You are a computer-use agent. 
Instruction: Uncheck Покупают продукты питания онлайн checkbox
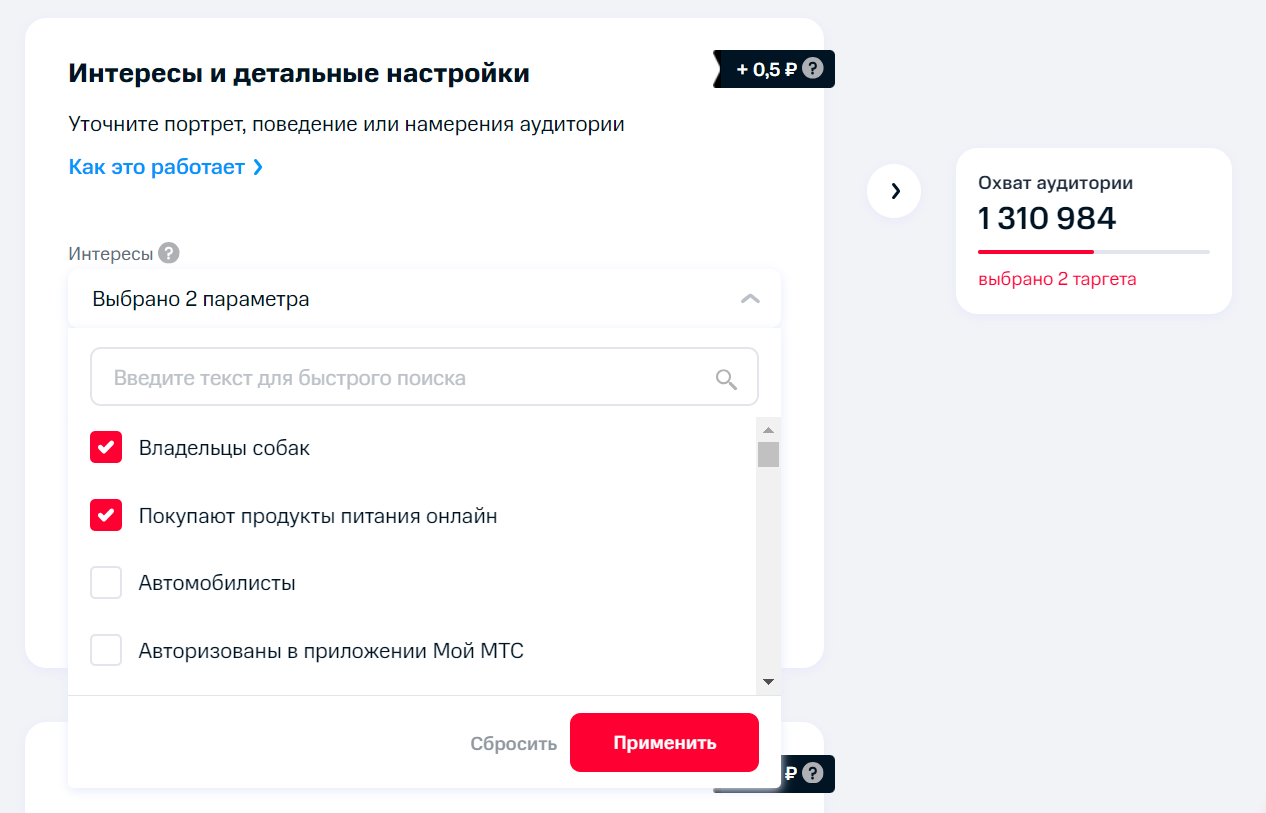click(106, 516)
